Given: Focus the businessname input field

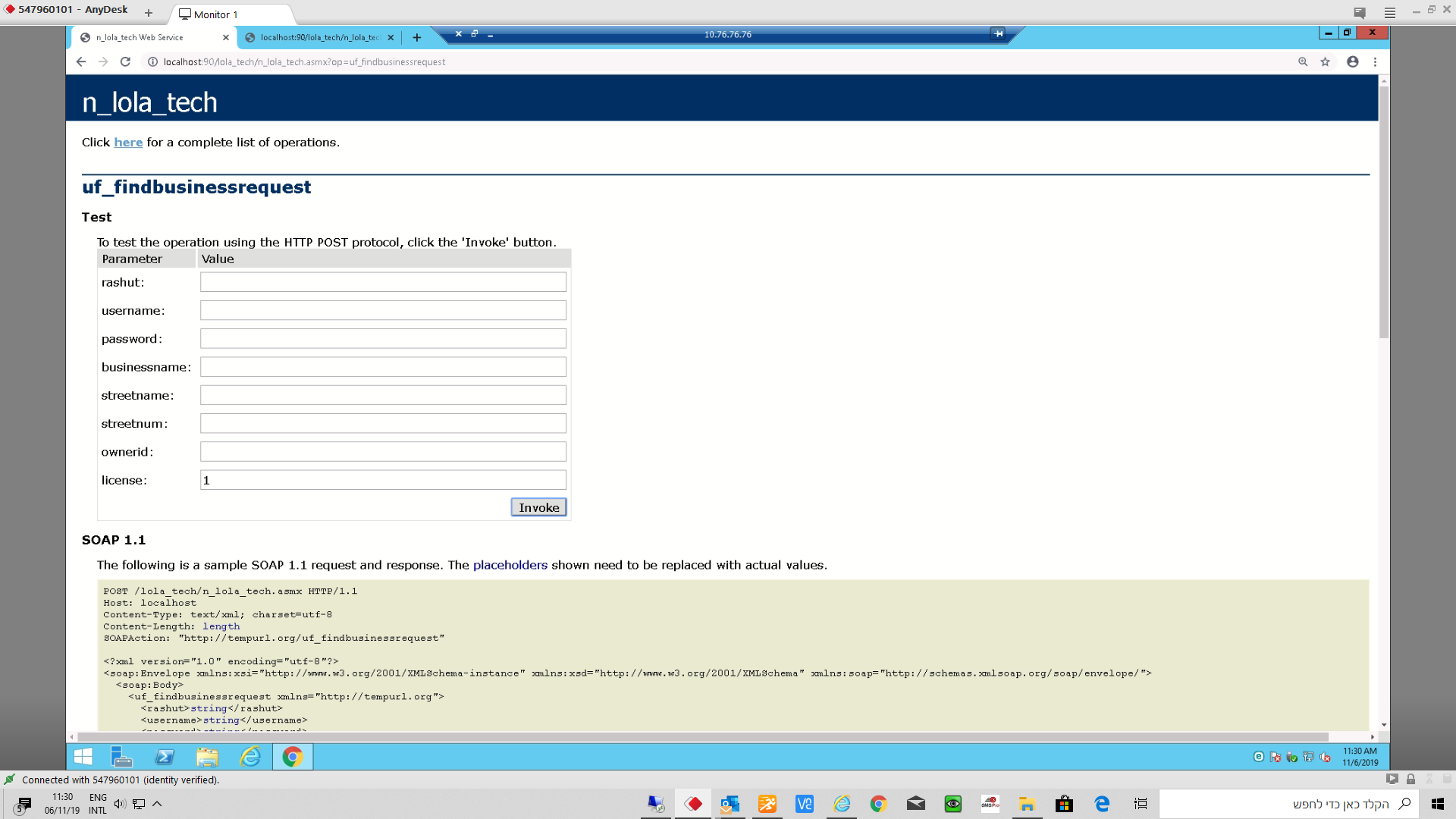Looking at the screenshot, I should click(x=383, y=367).
